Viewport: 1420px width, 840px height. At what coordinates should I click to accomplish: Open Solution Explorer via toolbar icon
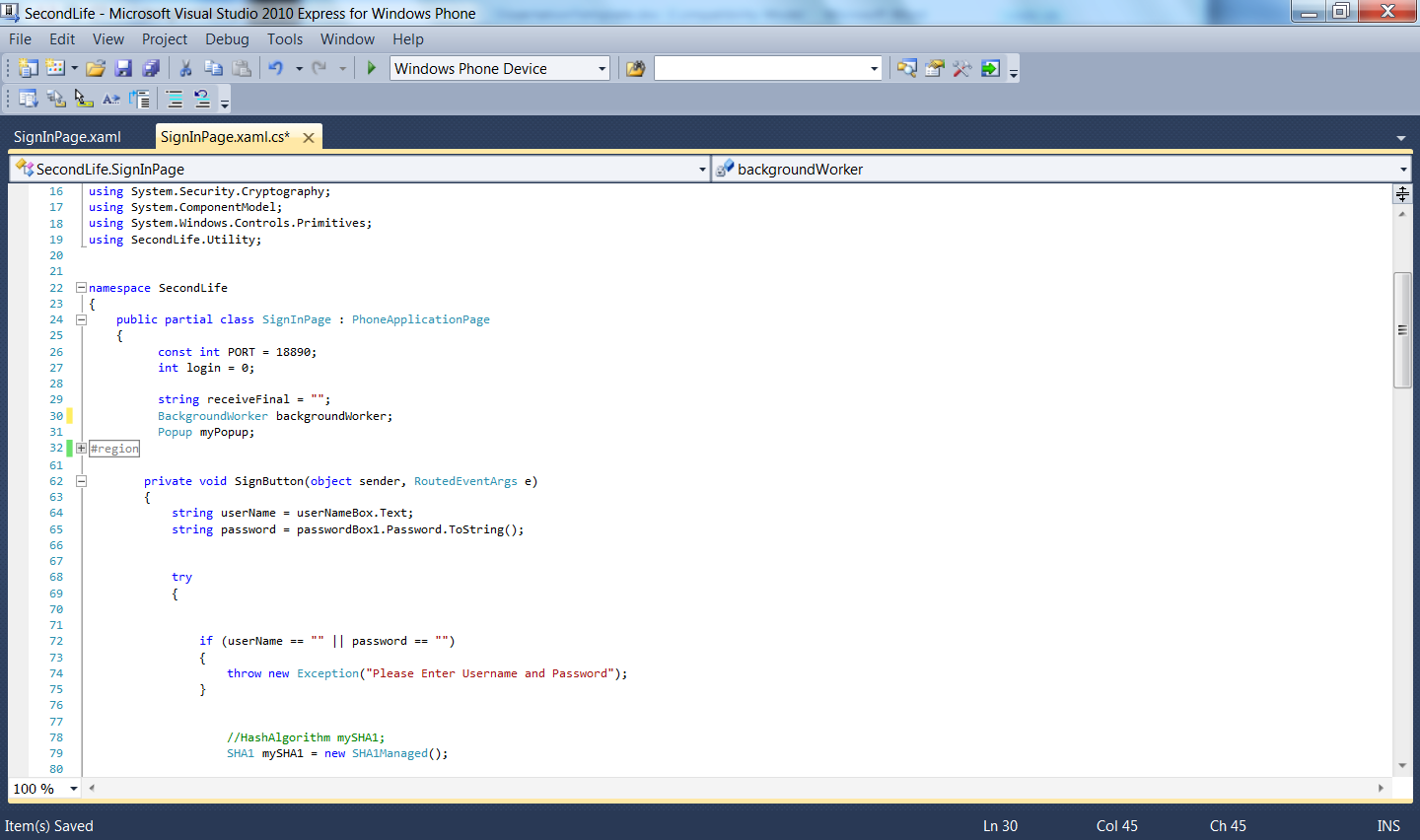tap(907, 68)
